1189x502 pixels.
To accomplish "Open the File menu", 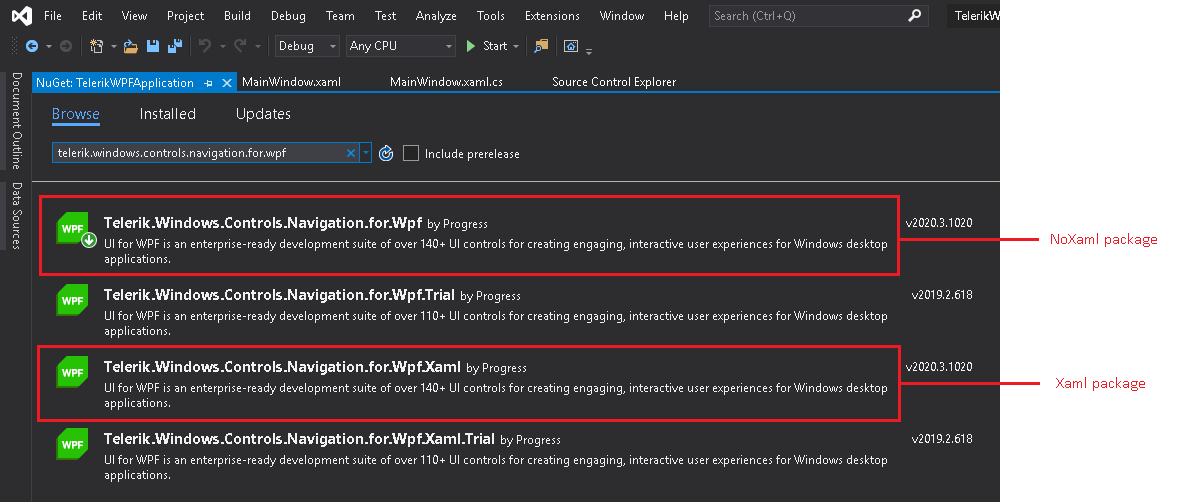I will tap(53, 16).
